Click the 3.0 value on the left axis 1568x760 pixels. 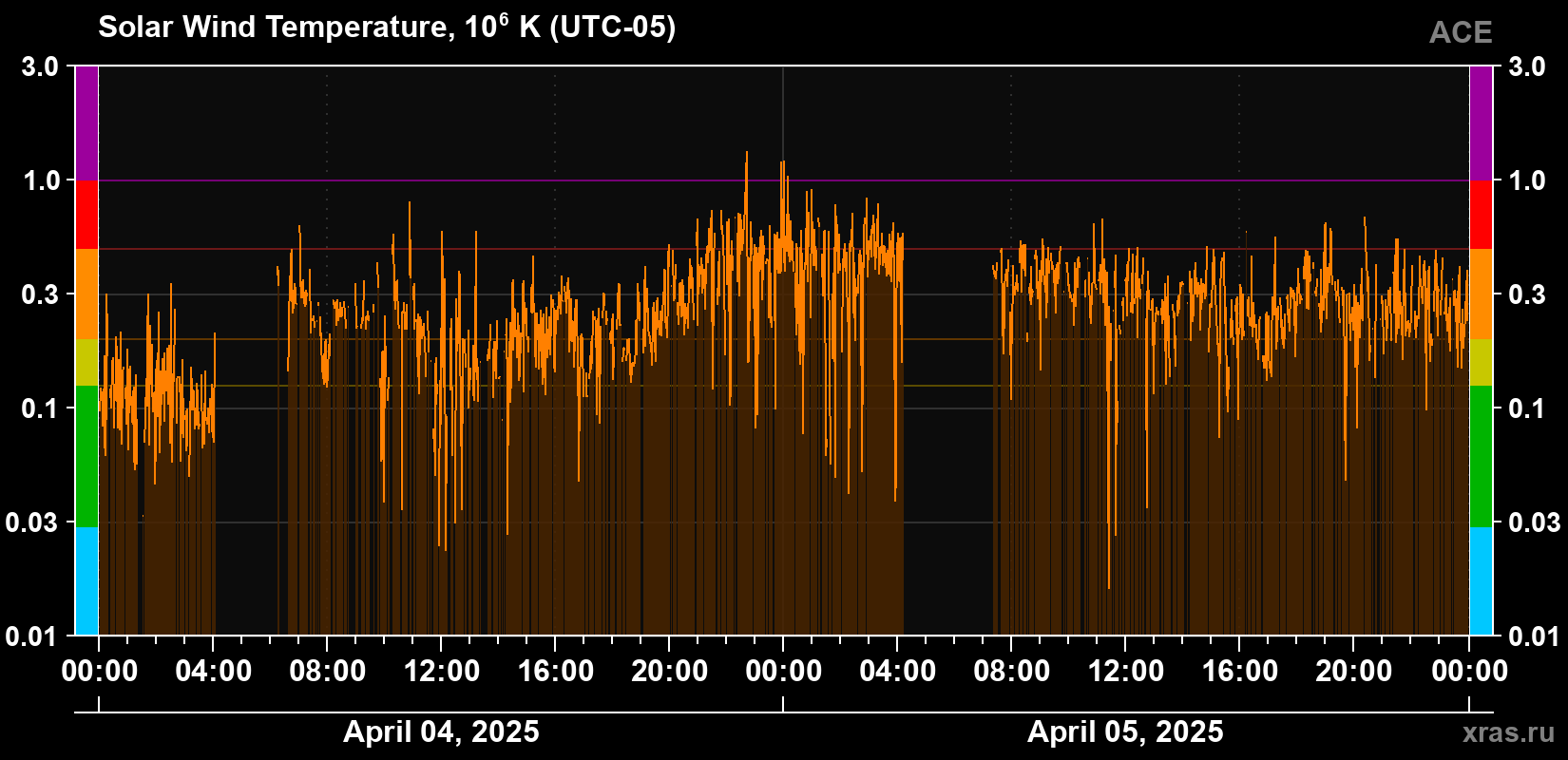click(40, 66)
